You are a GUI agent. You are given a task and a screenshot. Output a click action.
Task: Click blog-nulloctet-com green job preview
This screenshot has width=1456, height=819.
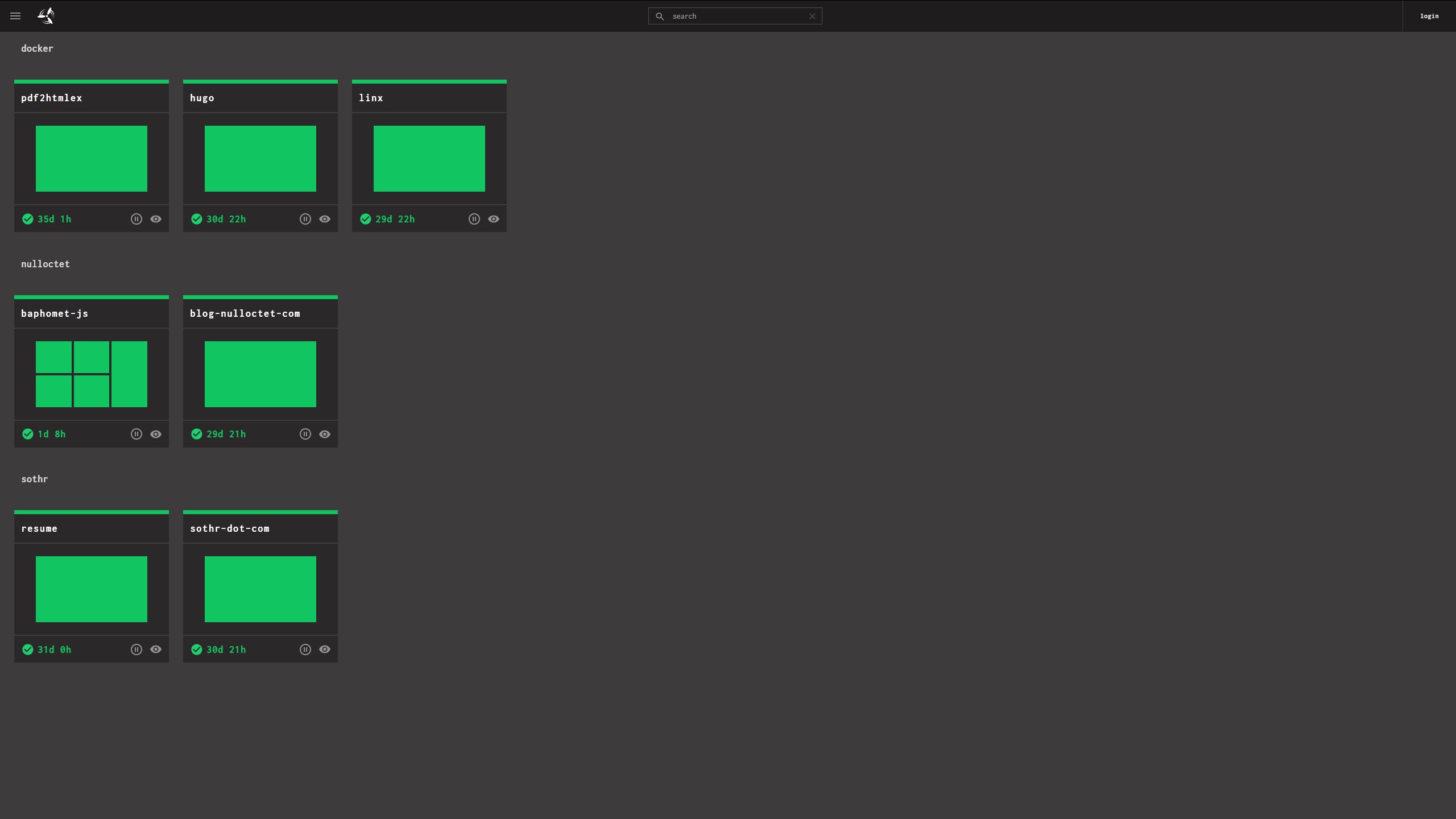(x=260, y=374)
